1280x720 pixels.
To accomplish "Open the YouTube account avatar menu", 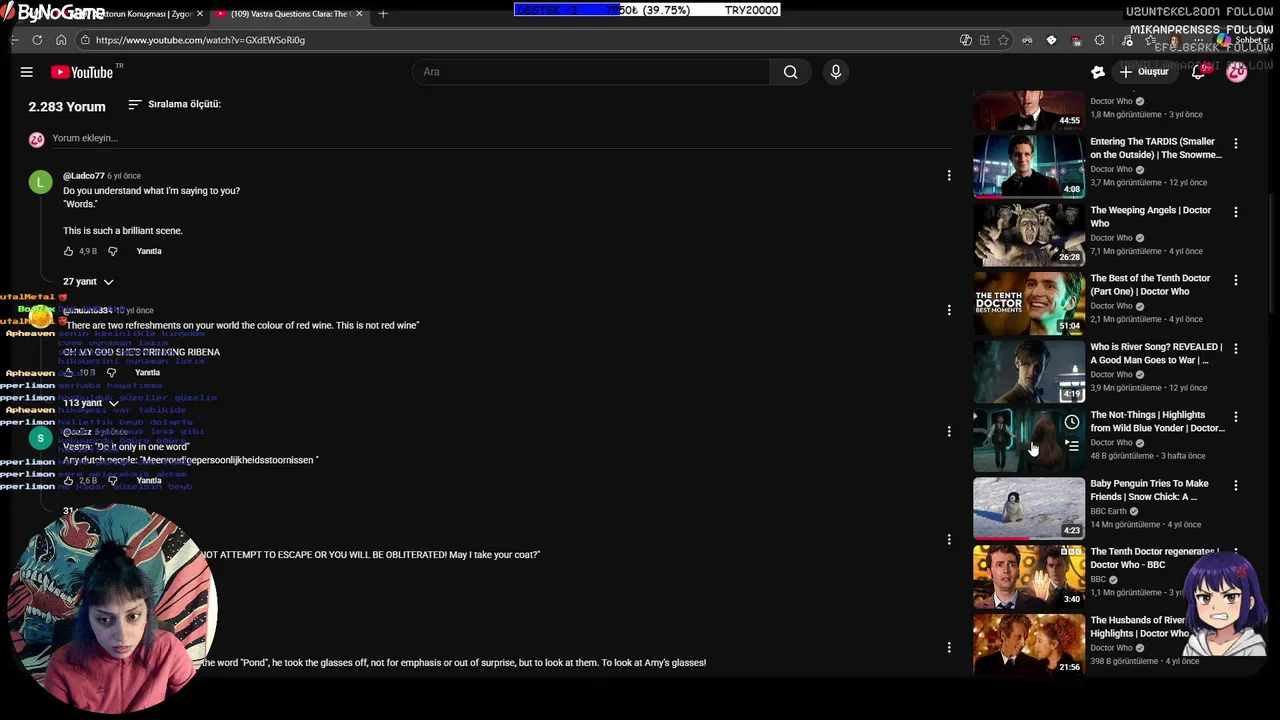I will [1237, 72].
